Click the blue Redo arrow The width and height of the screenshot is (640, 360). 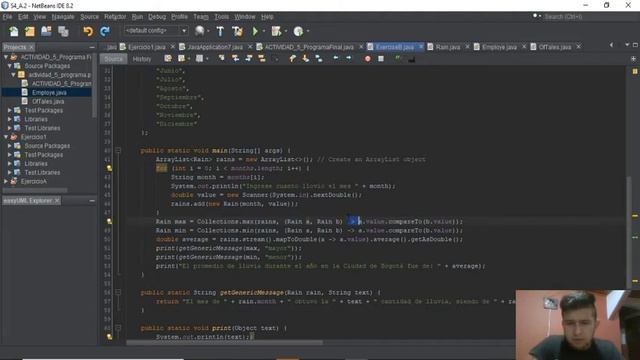(104, 31)
